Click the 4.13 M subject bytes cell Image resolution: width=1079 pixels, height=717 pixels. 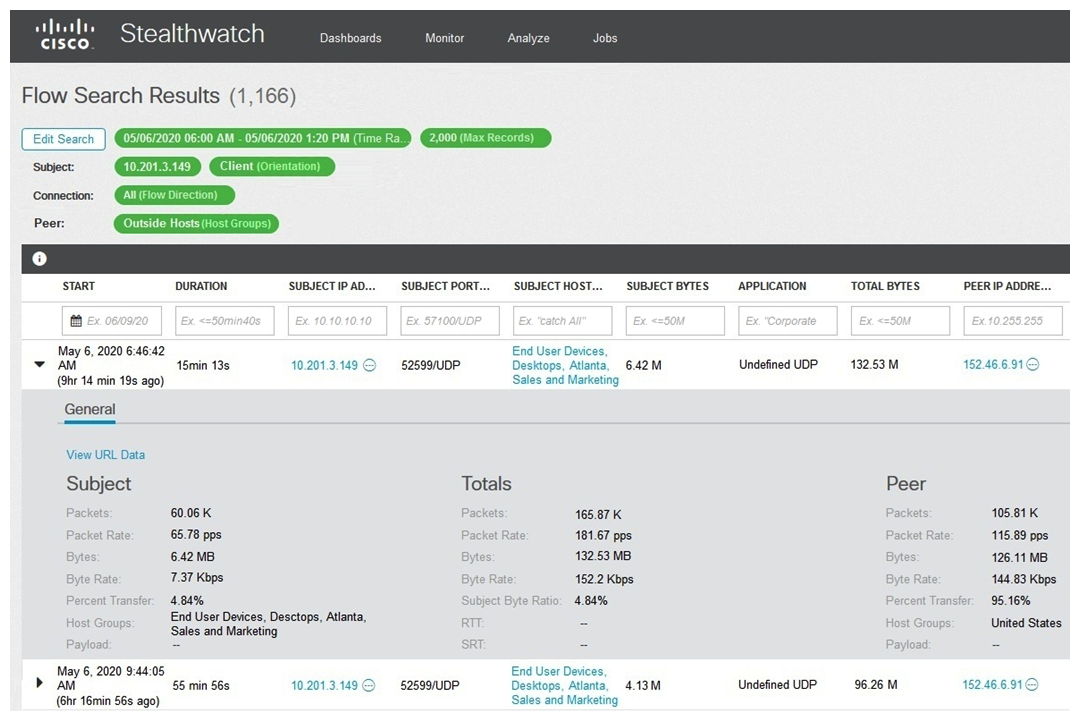click(x=643, y=685)
